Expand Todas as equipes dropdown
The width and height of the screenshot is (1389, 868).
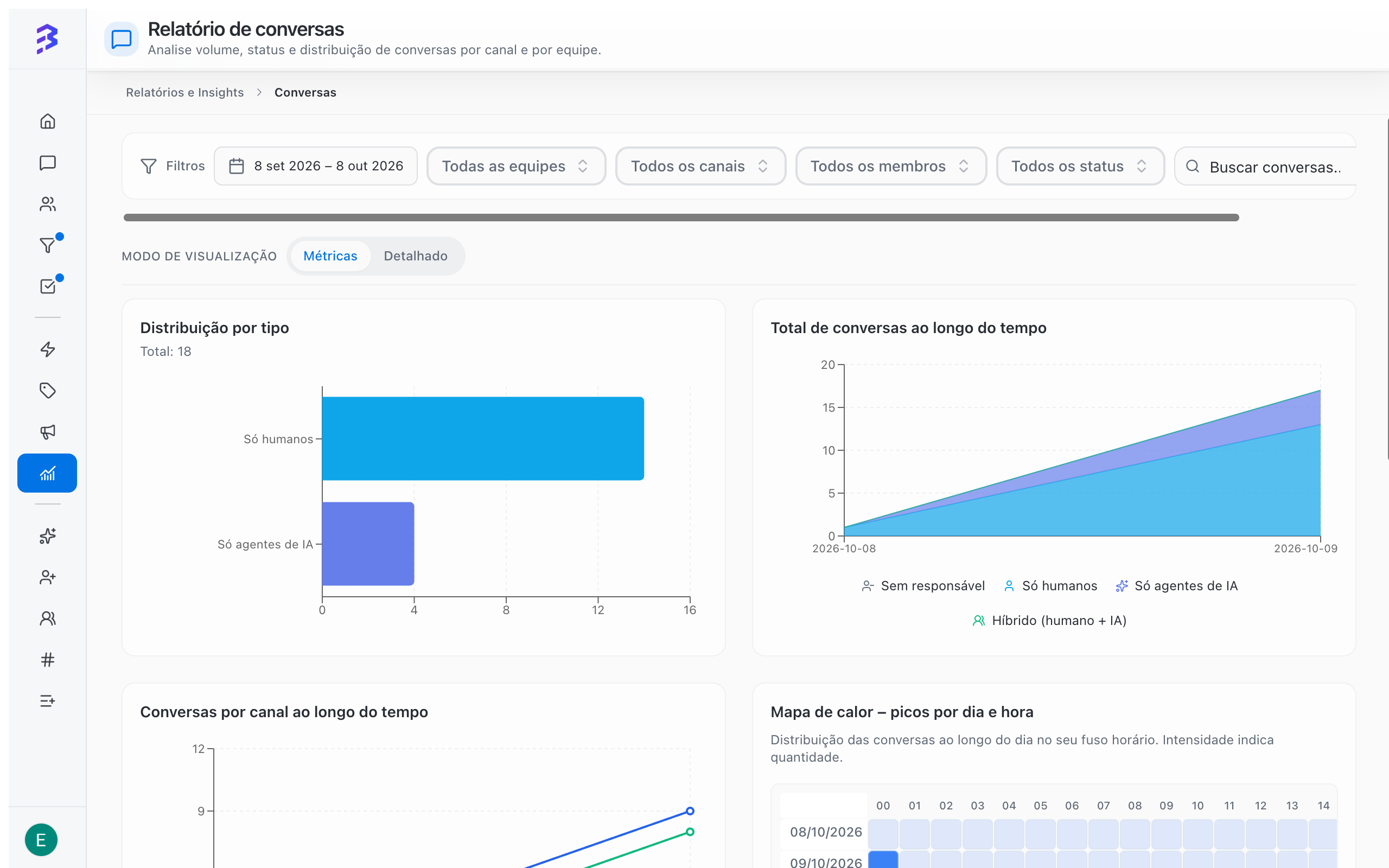(x=516, y=167)
